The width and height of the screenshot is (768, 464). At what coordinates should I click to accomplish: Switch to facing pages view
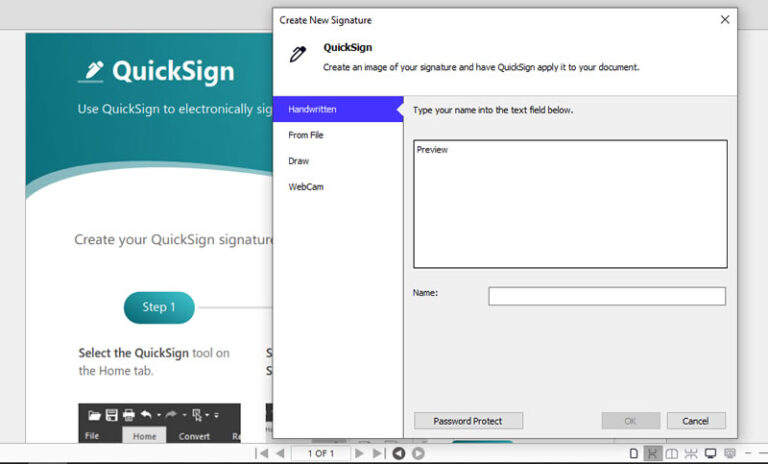point(671,453)
